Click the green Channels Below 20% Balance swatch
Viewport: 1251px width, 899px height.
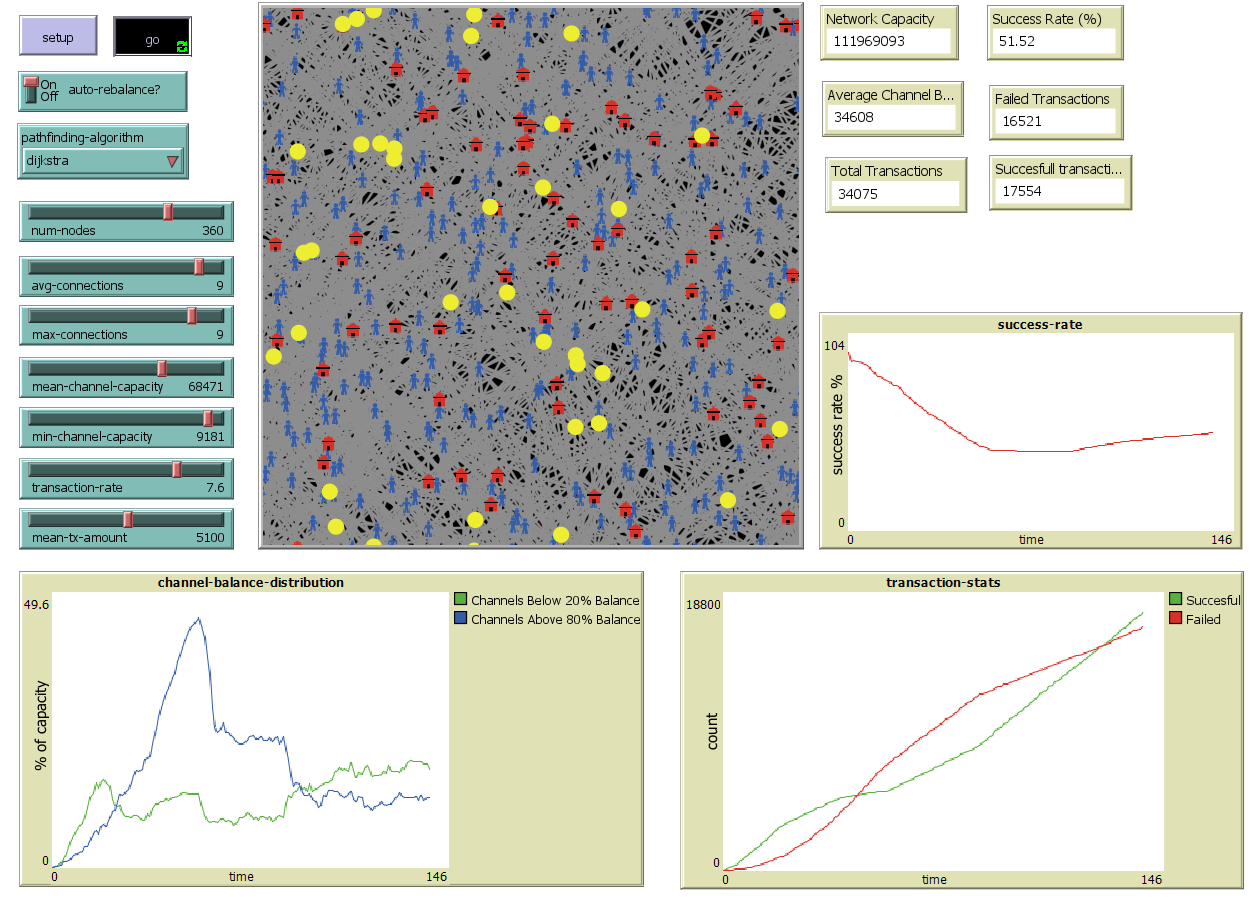coord(460,601)
